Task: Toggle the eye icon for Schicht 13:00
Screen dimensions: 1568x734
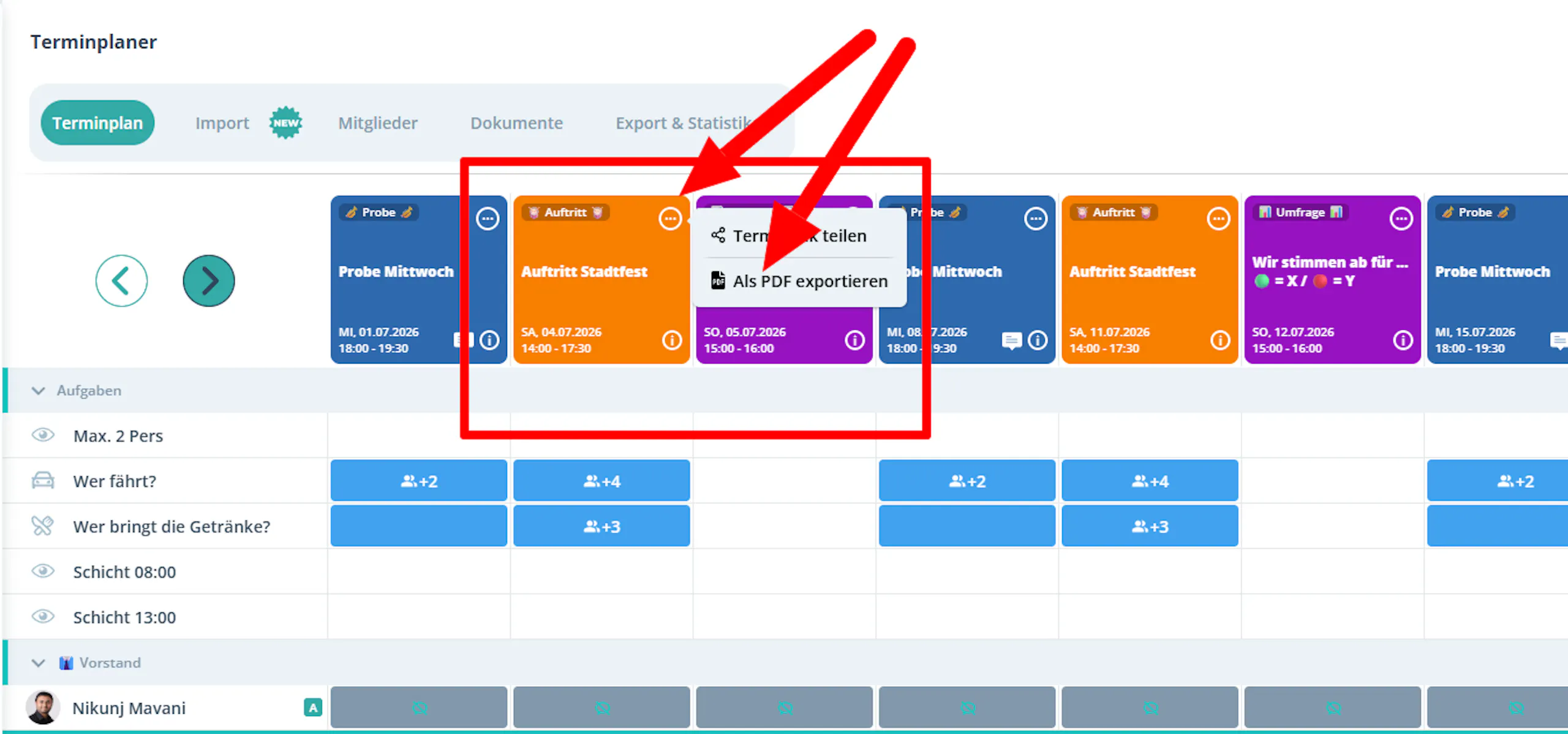Action: (43, 616)
